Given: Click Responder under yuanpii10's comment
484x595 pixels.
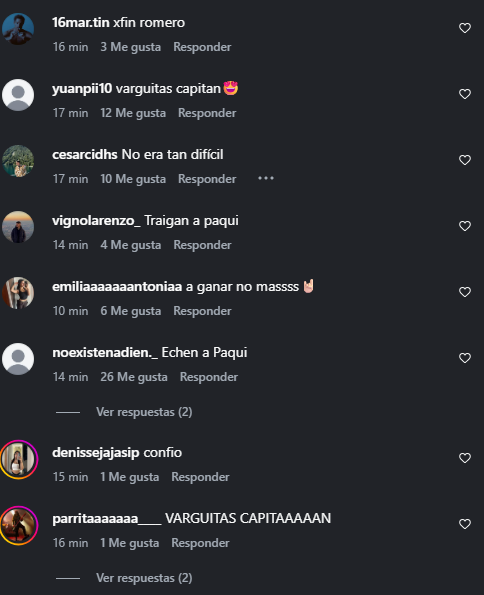Looking at the screenshot, I should click(207, 113).
